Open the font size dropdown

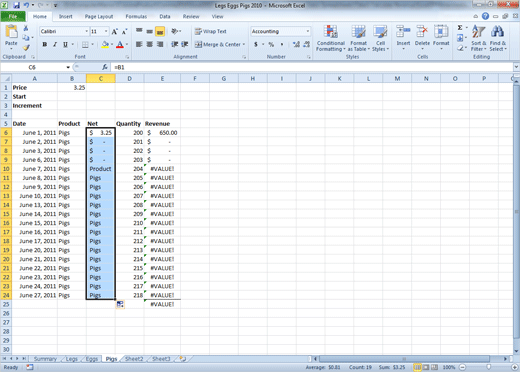pyautogui.click(x=106, y=31)
